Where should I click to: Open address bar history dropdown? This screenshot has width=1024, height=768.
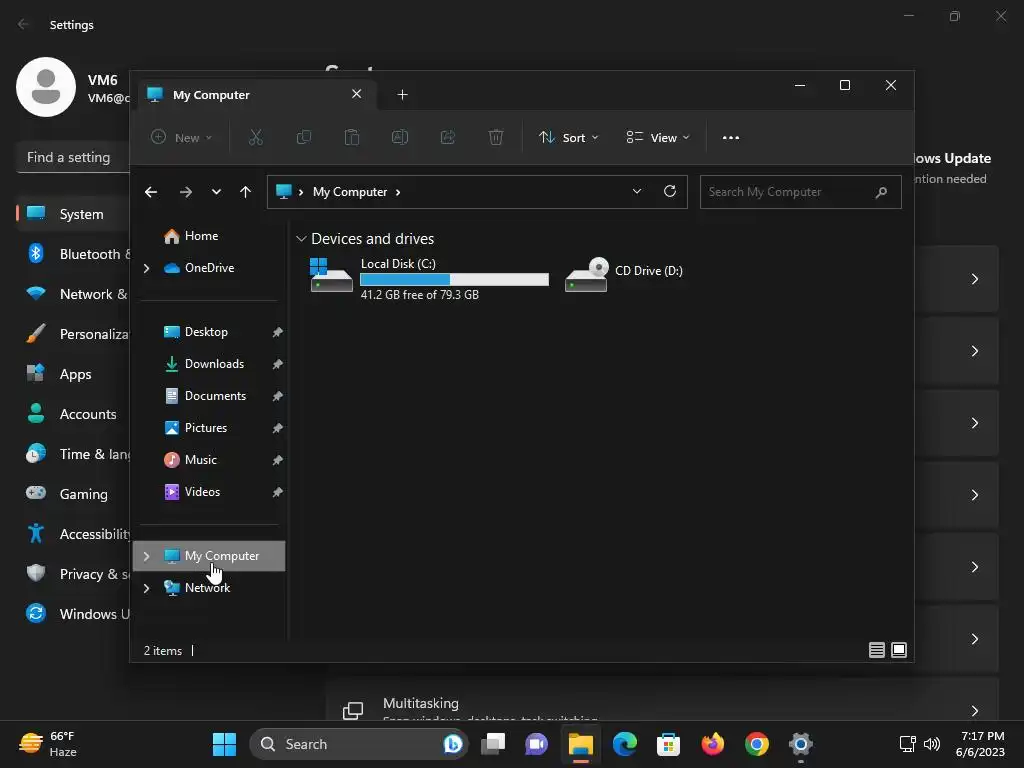(x=637, y=191)
